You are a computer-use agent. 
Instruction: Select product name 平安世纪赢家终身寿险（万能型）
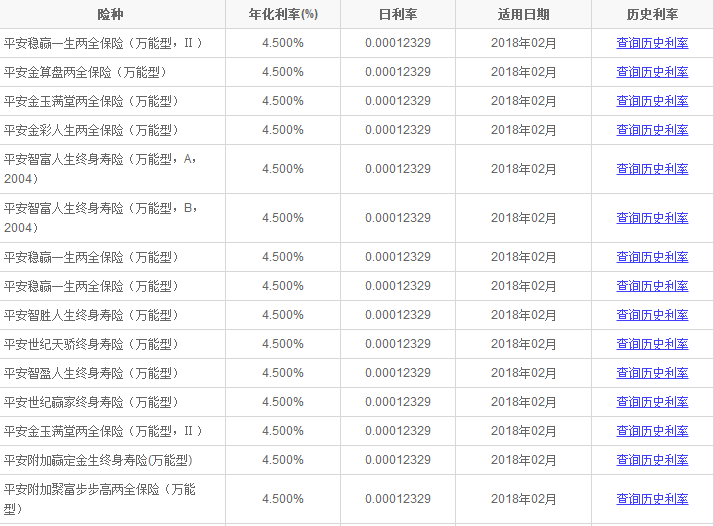(x=91, y=403)
